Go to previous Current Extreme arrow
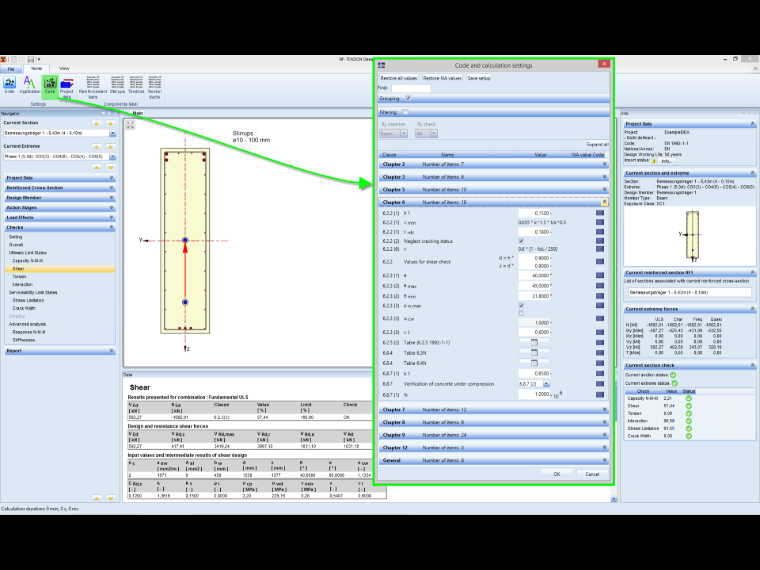The image size is (760, 570). [x=96, y=146]
